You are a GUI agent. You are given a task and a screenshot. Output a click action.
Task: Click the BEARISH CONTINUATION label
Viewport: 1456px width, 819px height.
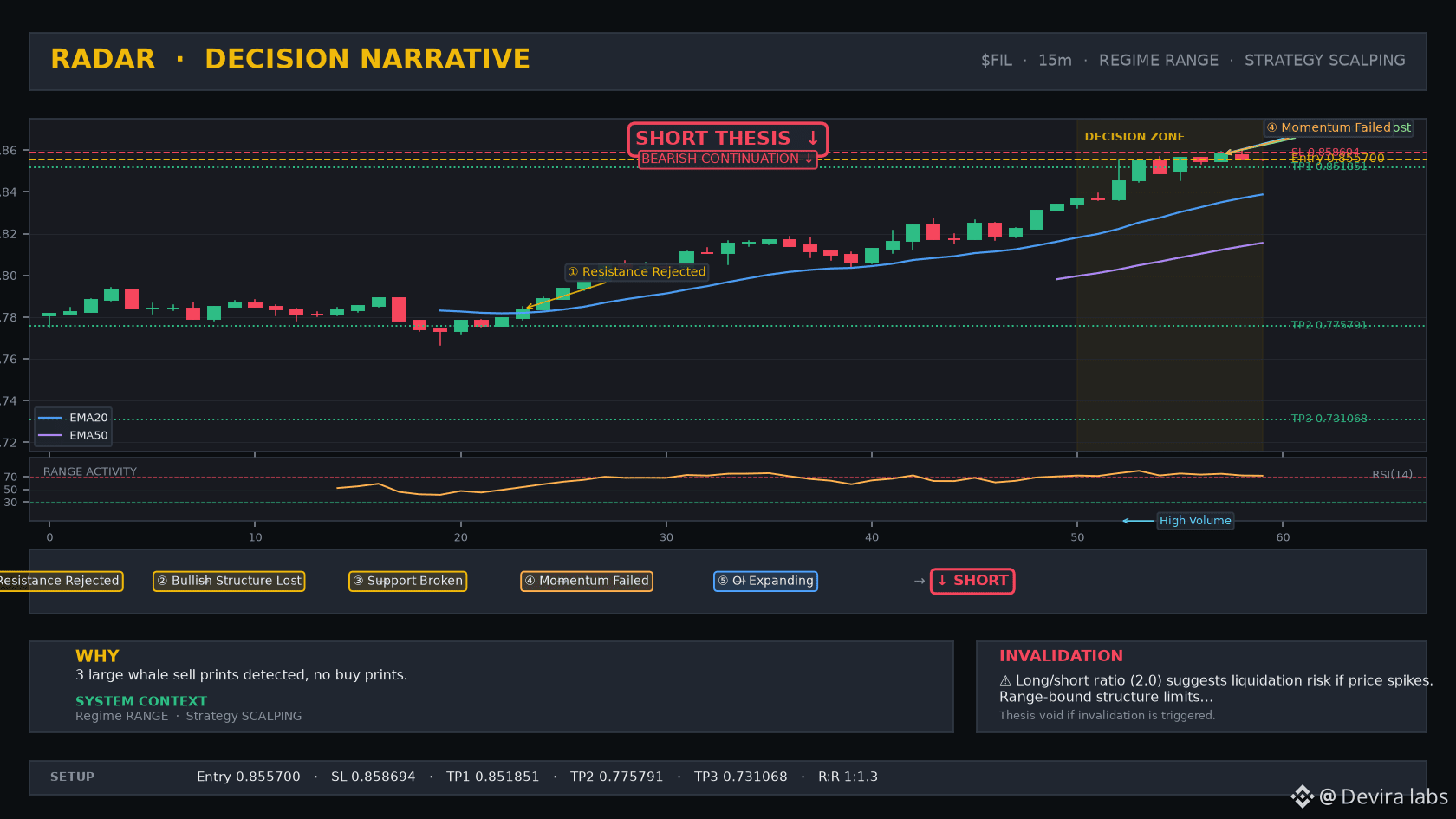pos(727,159)
